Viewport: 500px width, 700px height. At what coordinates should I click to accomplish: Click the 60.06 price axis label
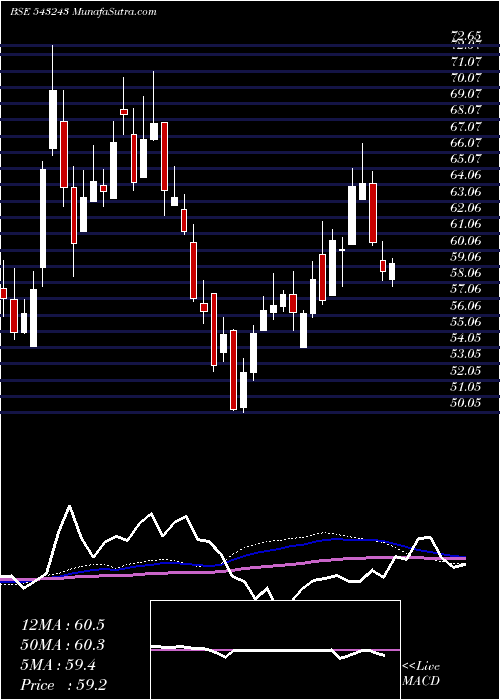[466, 240]
